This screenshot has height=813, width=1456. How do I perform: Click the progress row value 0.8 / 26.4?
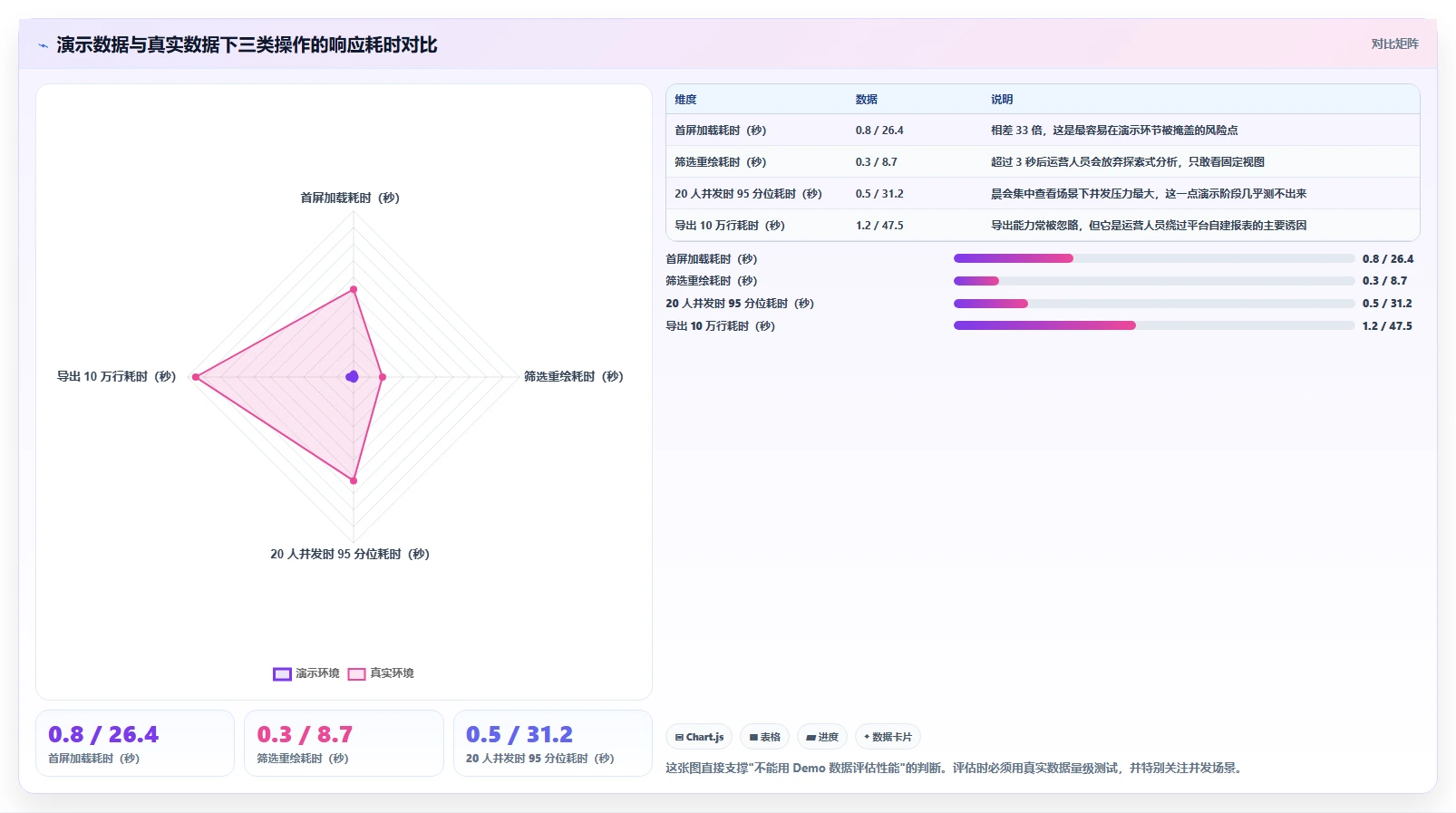tap(1388, 259)
